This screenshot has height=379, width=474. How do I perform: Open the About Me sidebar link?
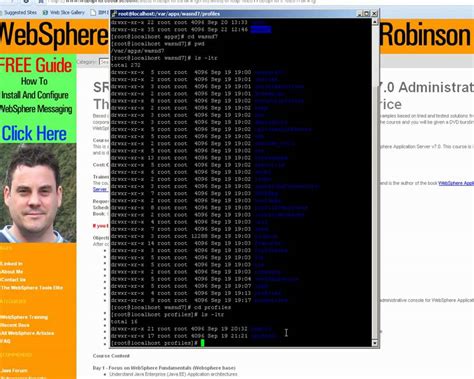[12, 272]
